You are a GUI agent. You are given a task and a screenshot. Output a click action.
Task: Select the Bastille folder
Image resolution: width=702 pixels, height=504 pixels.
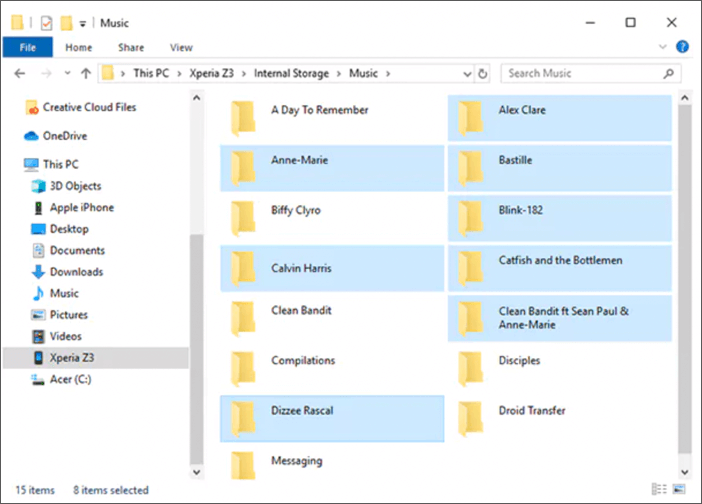pos(560,168)
